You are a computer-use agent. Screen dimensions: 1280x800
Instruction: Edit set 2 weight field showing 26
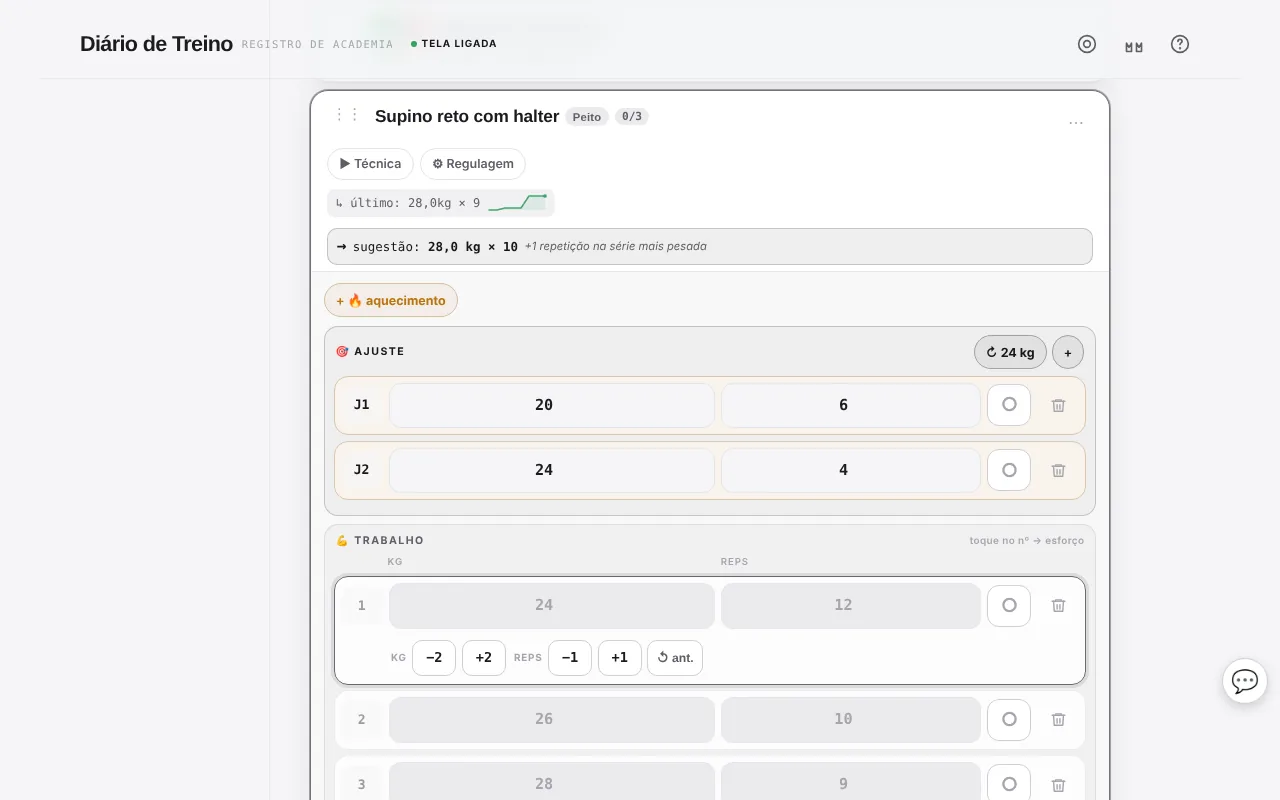552,719
